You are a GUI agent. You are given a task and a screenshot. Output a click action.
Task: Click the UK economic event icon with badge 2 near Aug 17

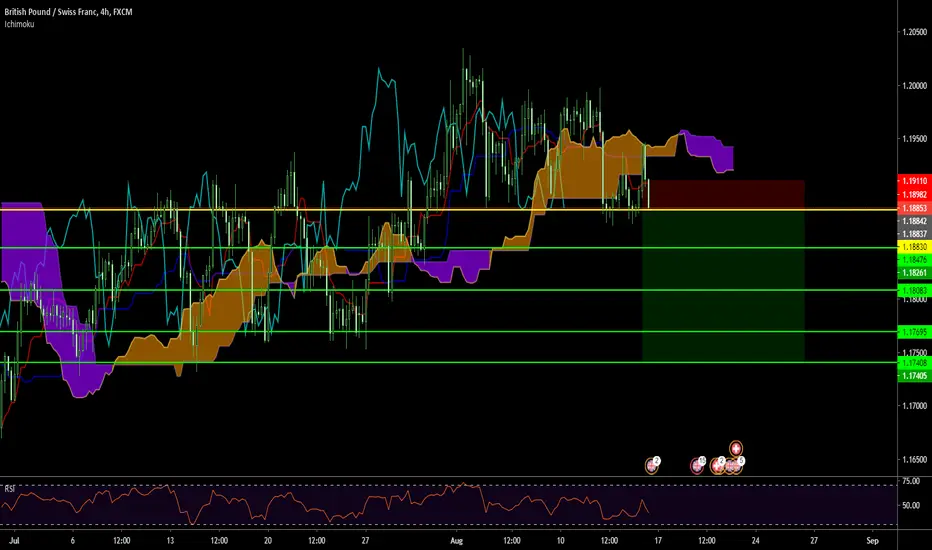(x=652, y=466)
